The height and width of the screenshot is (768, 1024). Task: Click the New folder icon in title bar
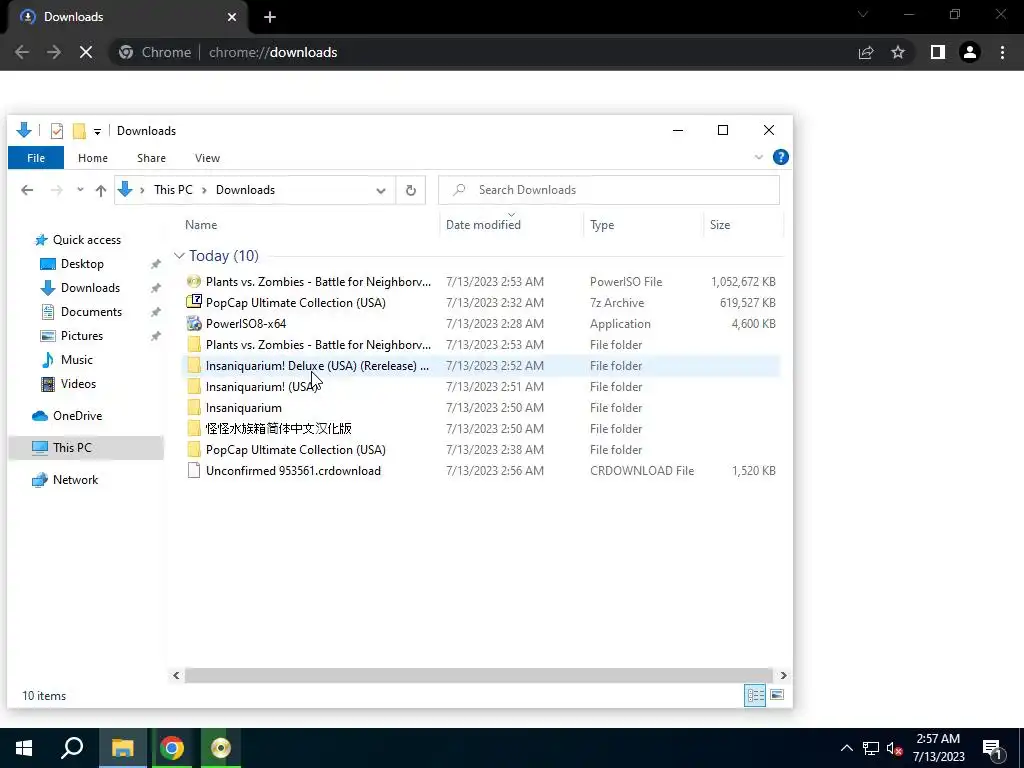point(79,131)
